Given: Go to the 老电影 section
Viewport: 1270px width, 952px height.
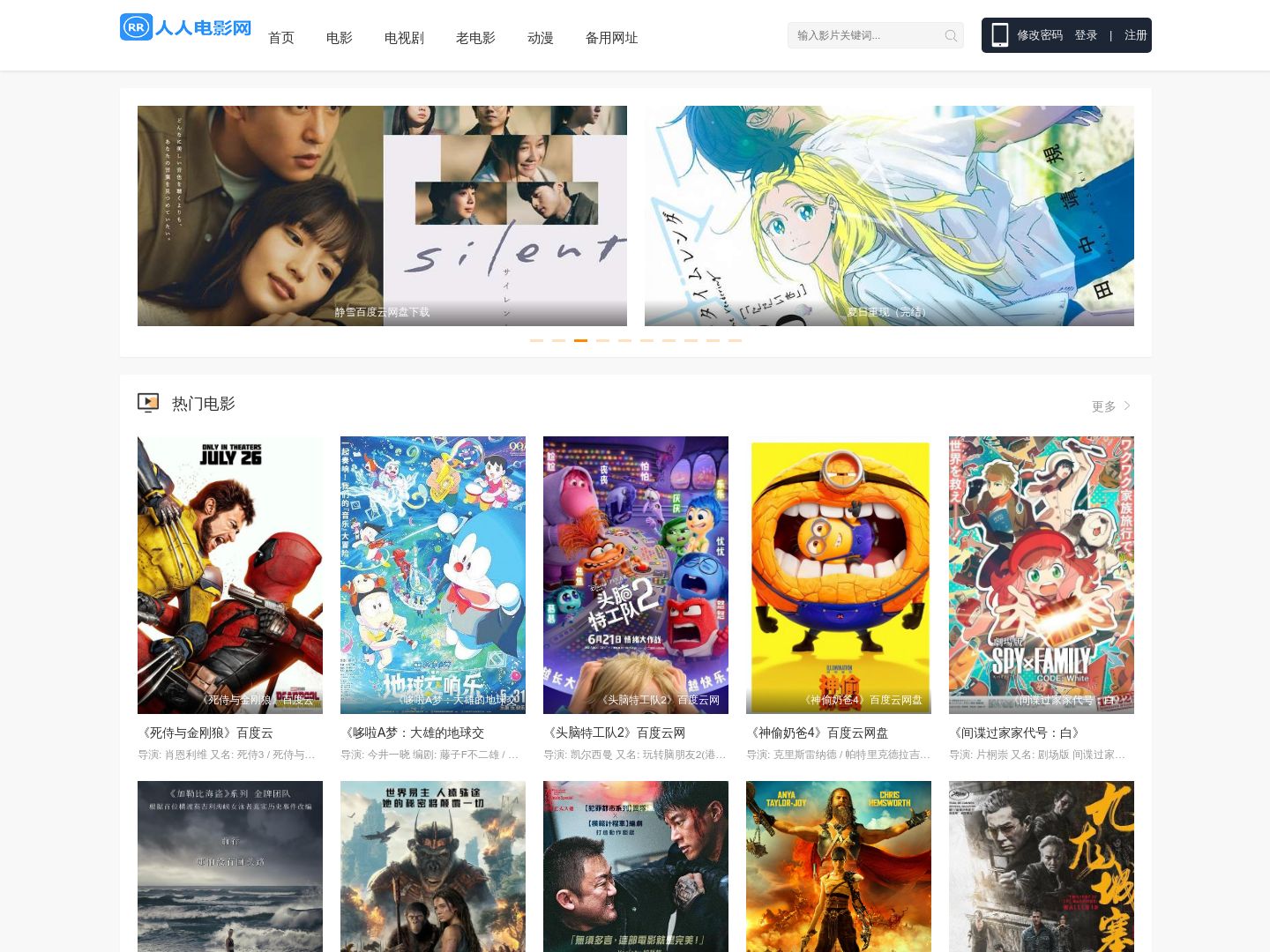Looking at the screenshot, I should point(475,38).
